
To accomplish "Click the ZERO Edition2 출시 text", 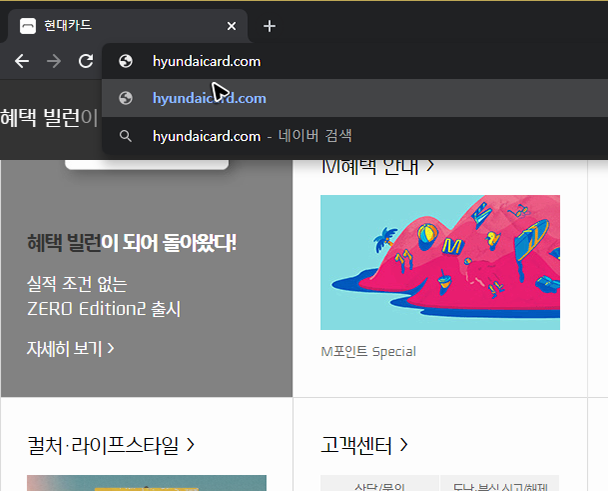I will point(104,309).
